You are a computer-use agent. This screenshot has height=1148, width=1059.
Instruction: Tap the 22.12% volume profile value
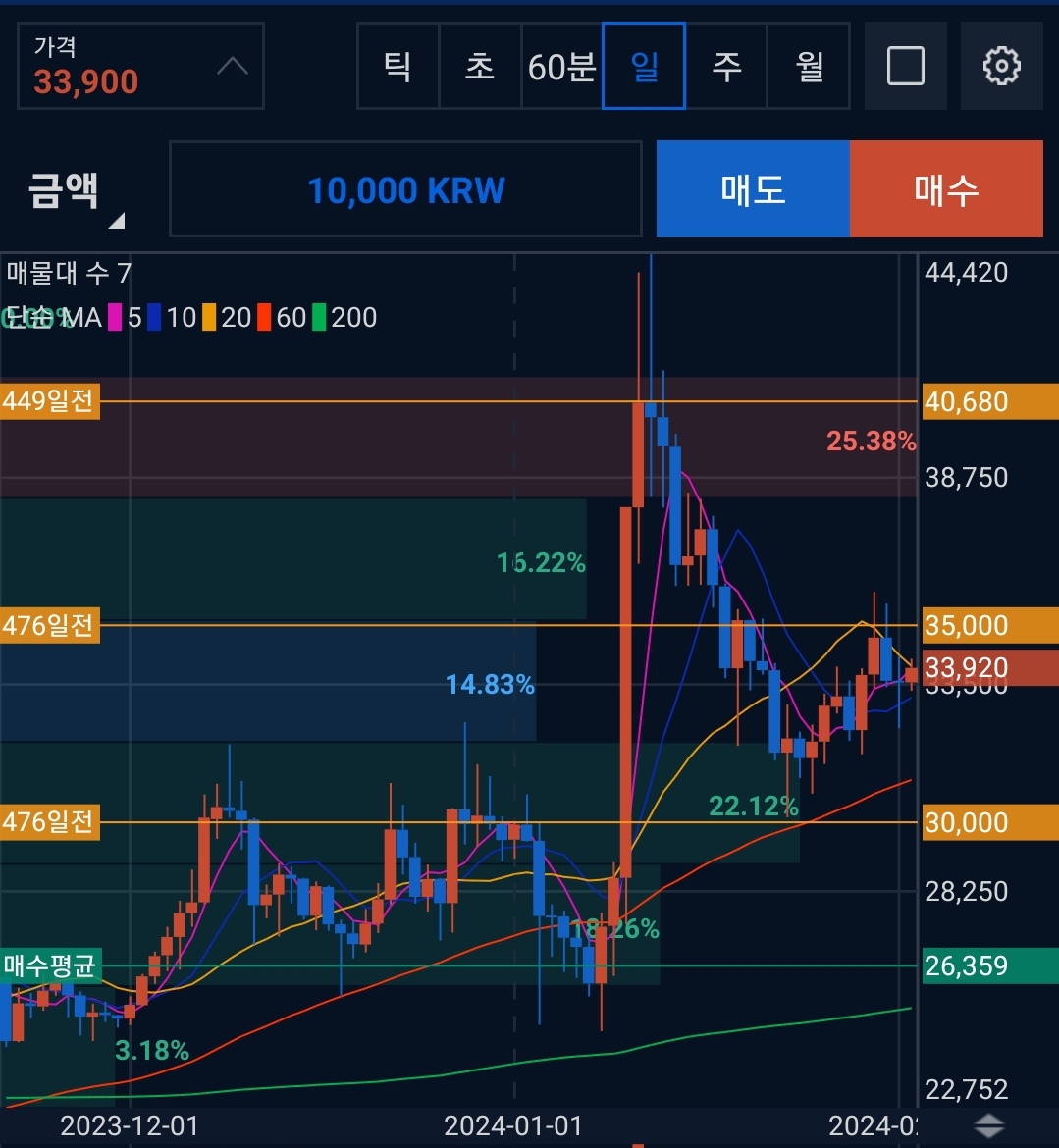click(x=754, y=807)
